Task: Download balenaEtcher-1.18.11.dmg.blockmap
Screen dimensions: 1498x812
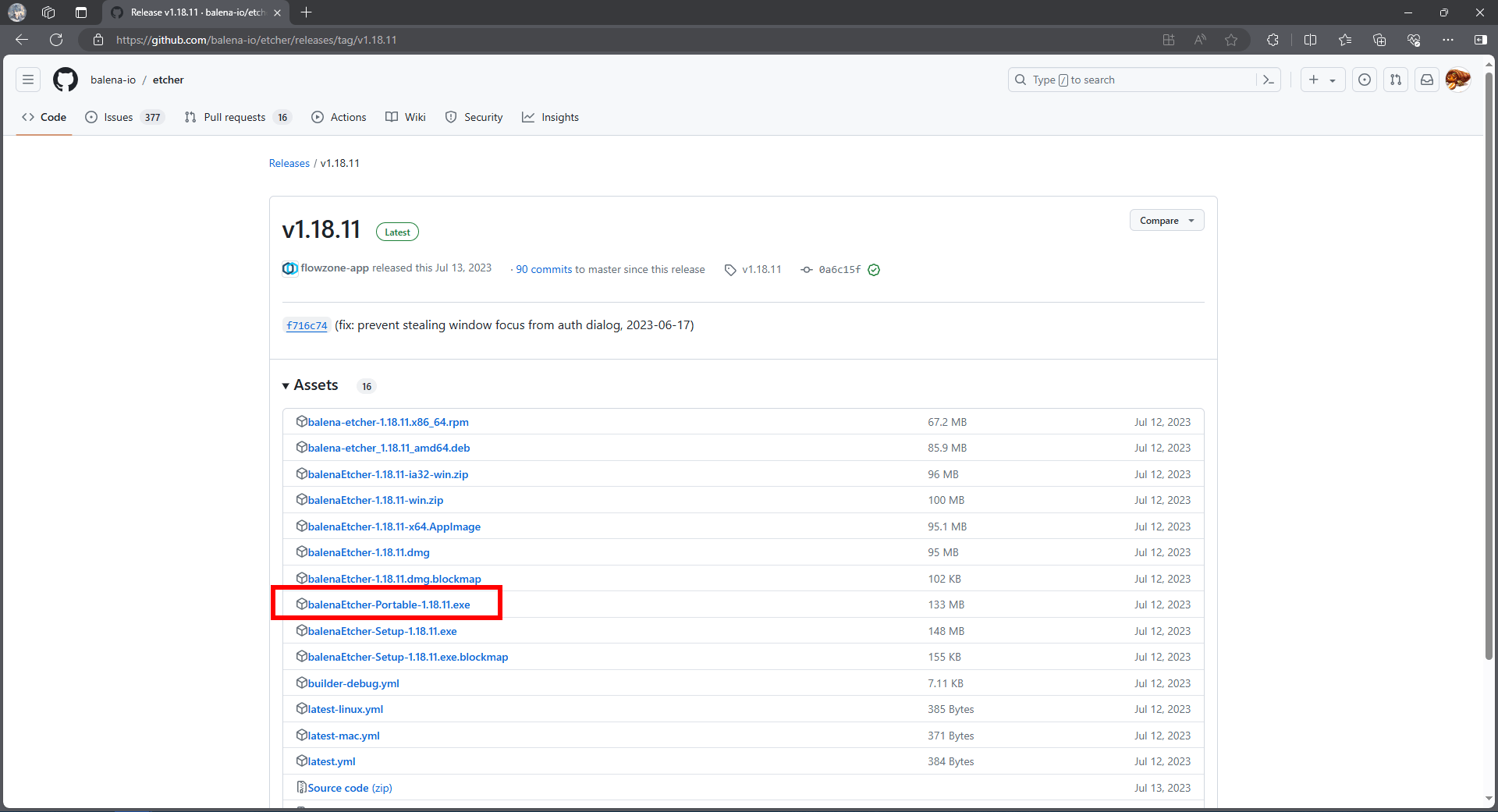Action: pyautogui.click(x=394, y=579)
